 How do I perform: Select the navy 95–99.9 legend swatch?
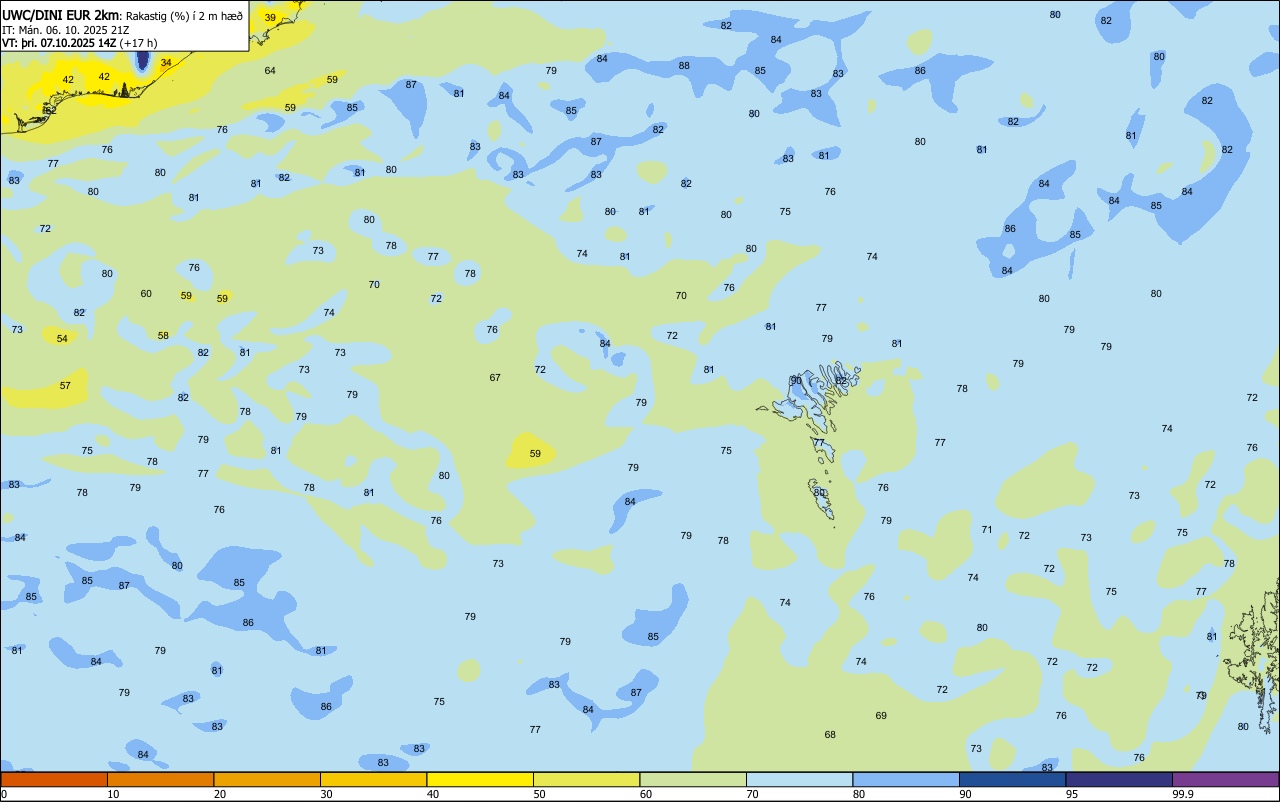point(1119,779)
